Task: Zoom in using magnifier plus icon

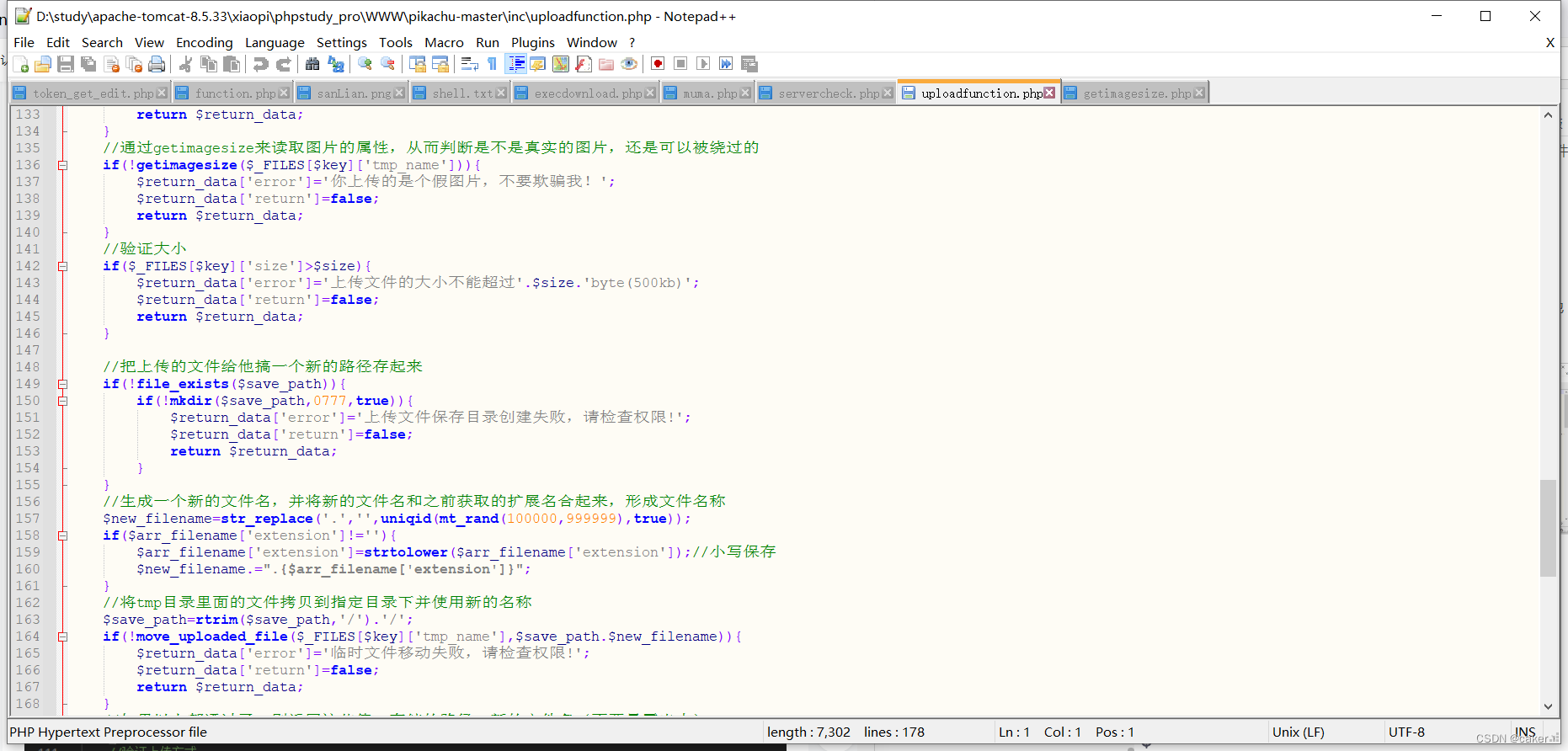Action: (x=365, y=64)
